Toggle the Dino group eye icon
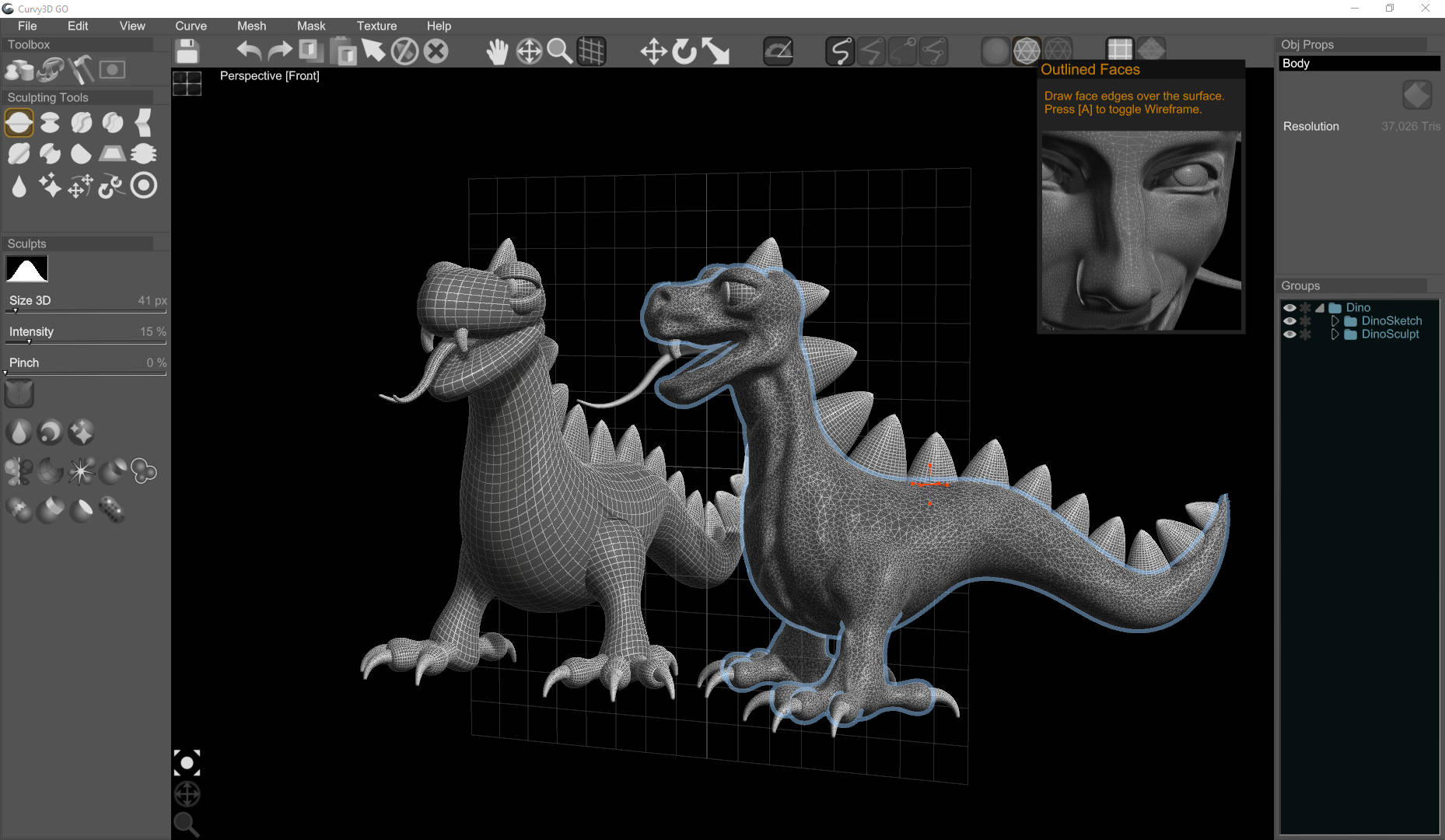 coord(1289,308)
